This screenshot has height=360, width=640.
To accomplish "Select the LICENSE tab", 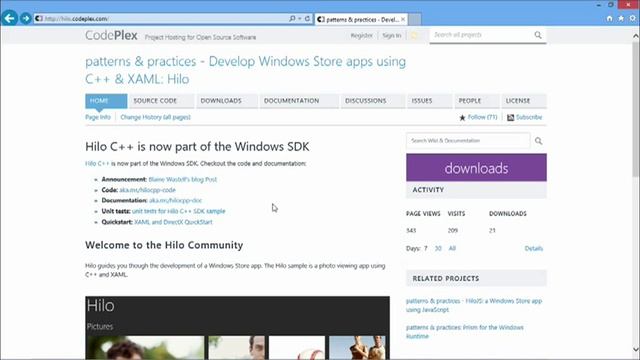I will coord(524,101).
